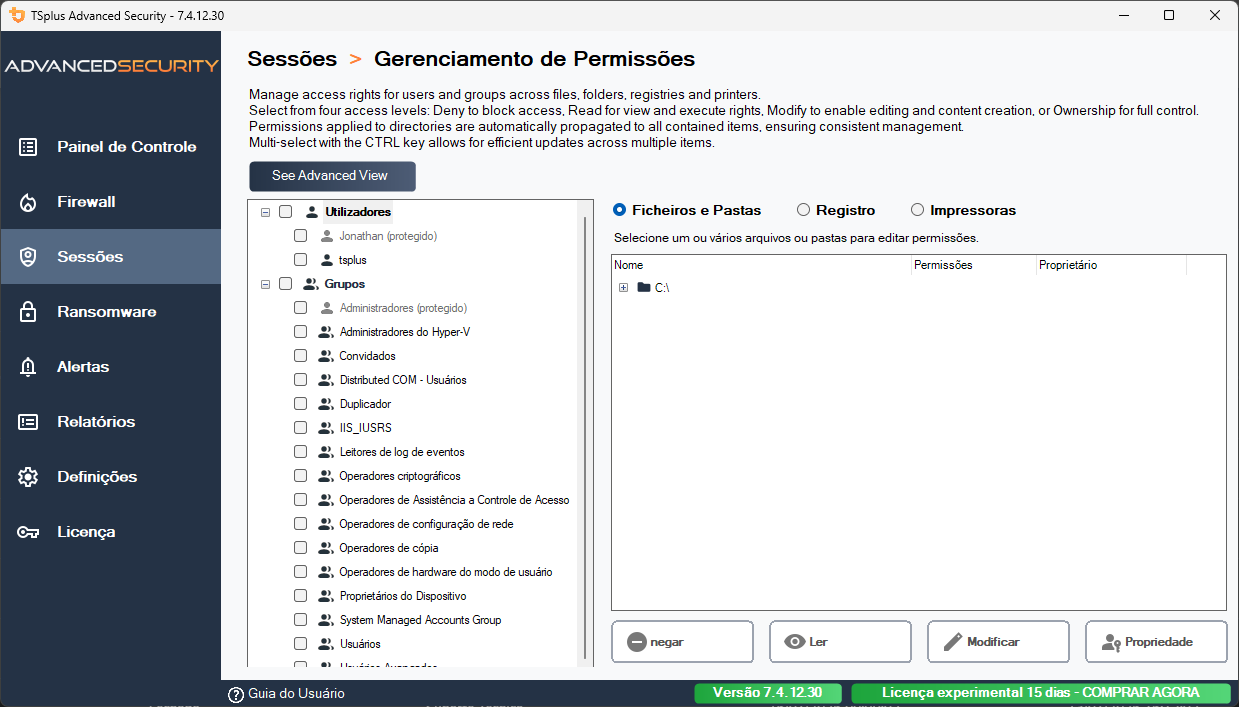Collapse the Grupos tree branch

click(265, 284)
